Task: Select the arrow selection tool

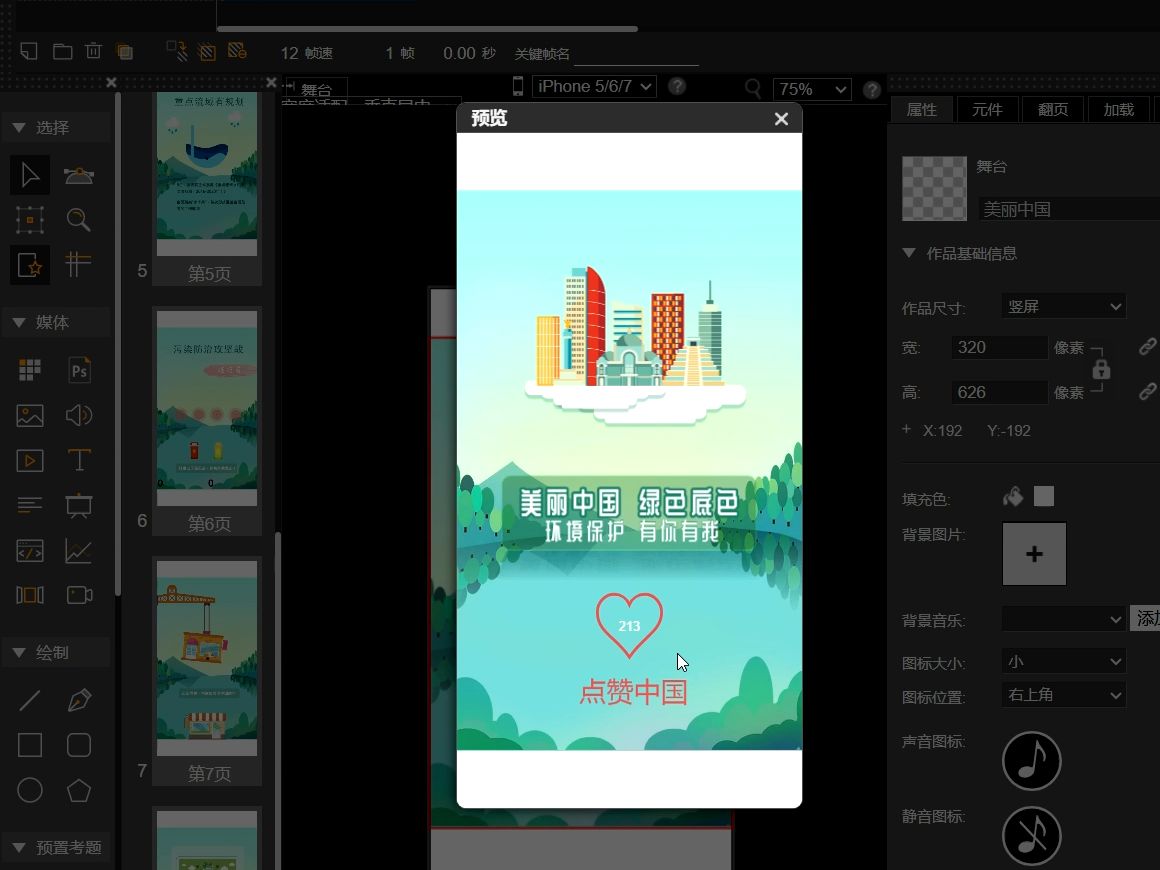Action: (x=30, y=175)
